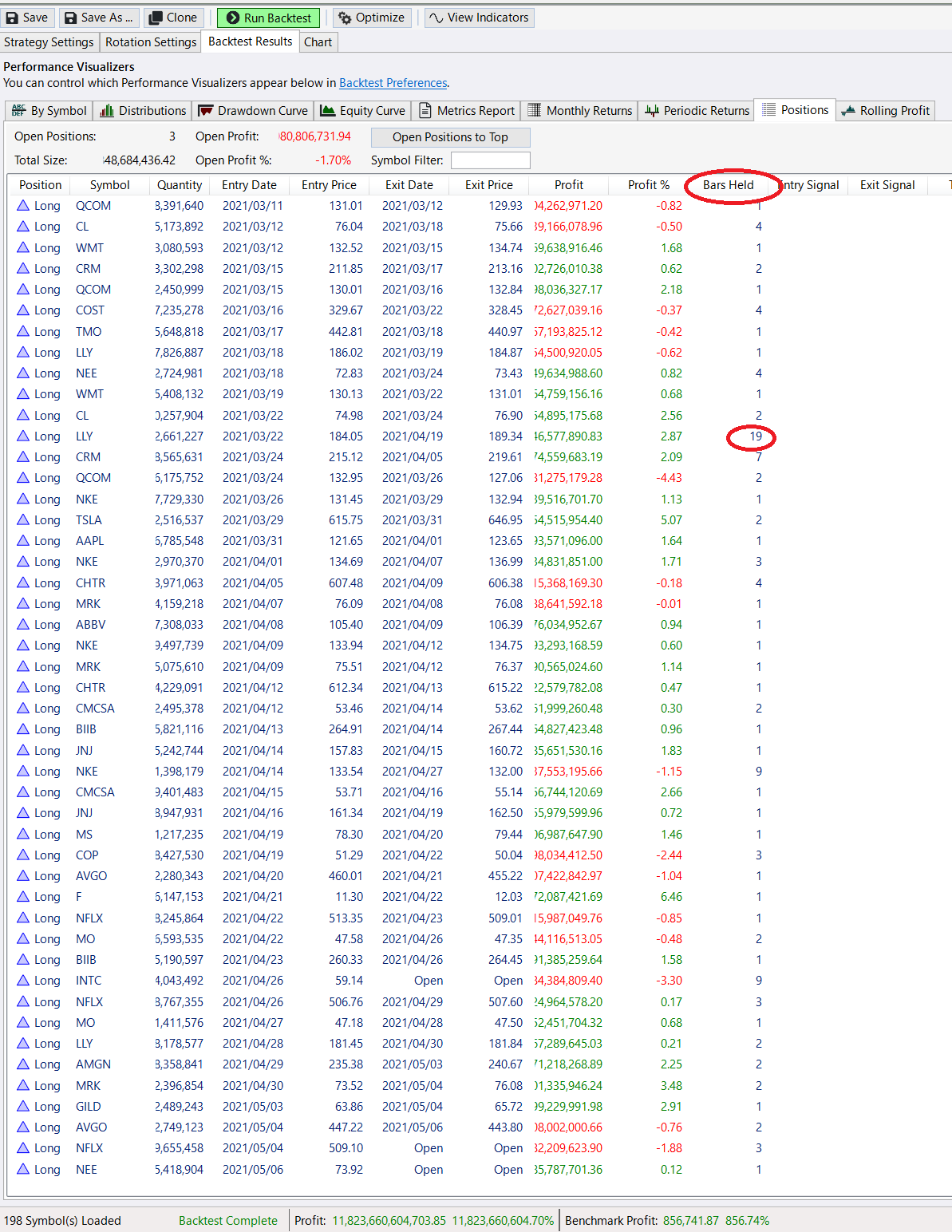This screenshot has height=1232, width=952.
Task: Switch to the Strategy Settings tab
Action: pyautogui.click(x=49, y=41)
